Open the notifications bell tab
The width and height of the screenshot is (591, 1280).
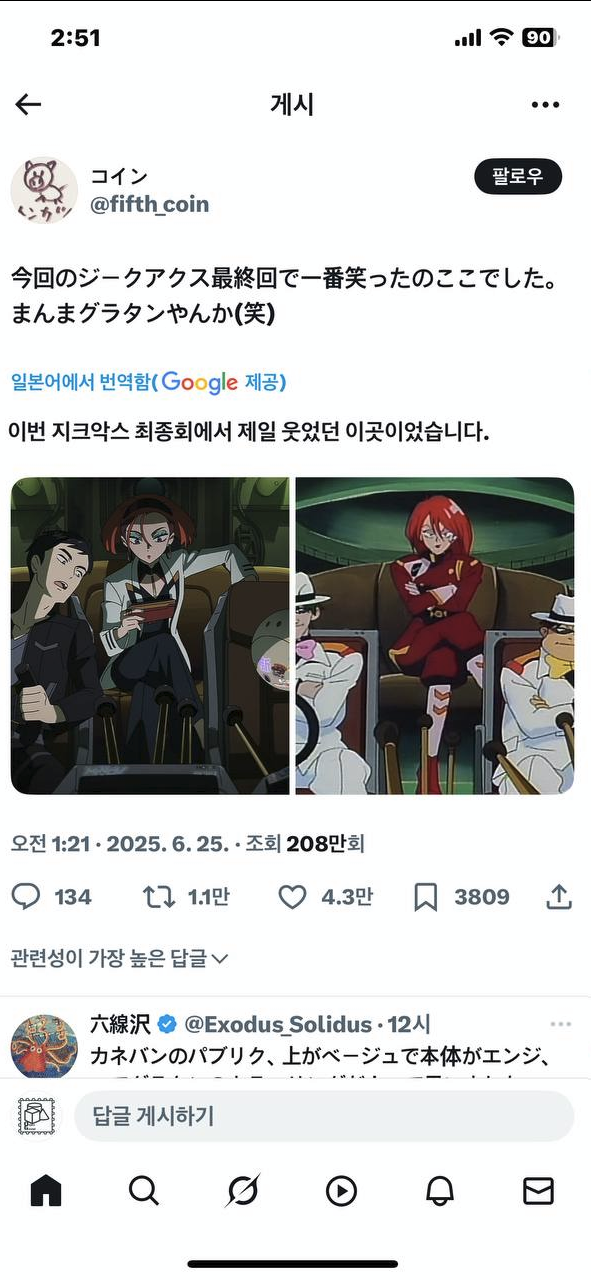tap(440, 1190)
